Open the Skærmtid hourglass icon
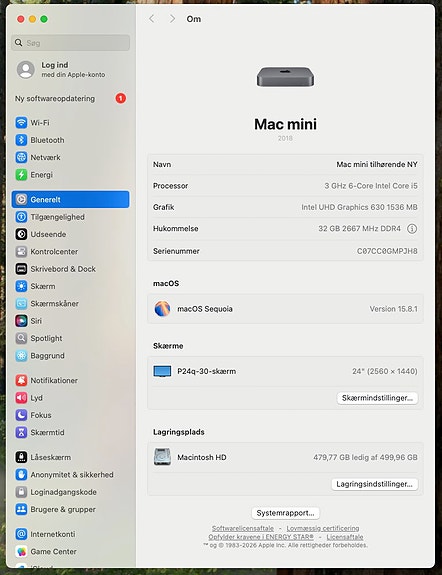This screenshot has width=442, height=575. [x=21, y=432]
